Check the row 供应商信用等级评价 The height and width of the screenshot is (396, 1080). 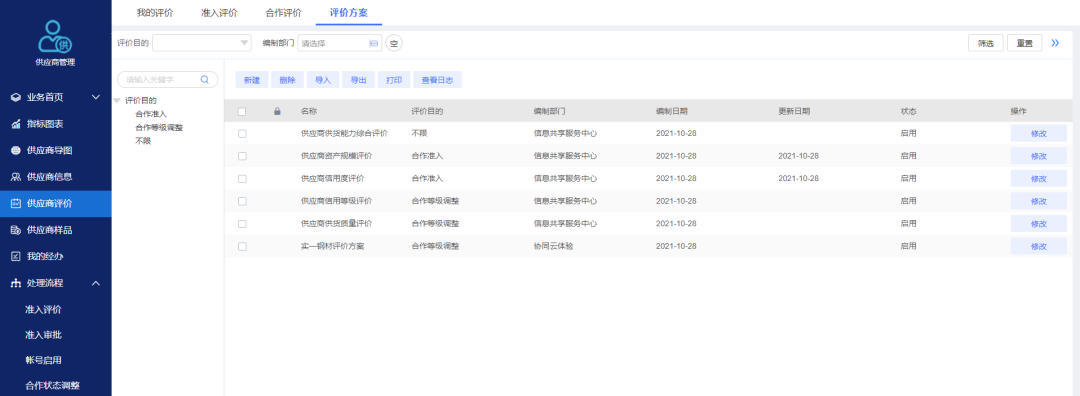tap(242, 201)
